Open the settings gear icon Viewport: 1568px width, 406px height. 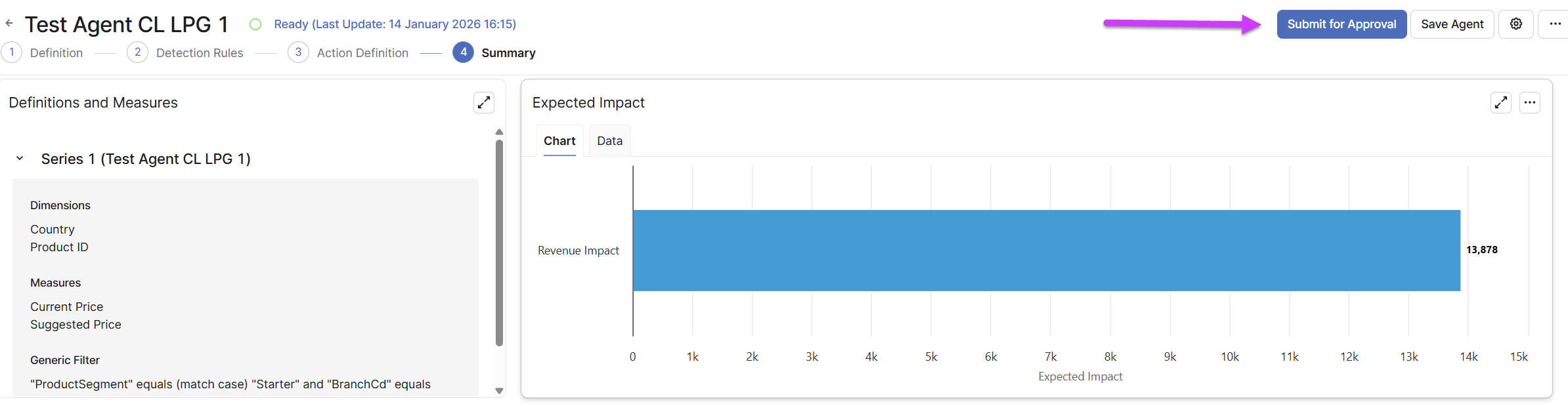pos(1516,24)
